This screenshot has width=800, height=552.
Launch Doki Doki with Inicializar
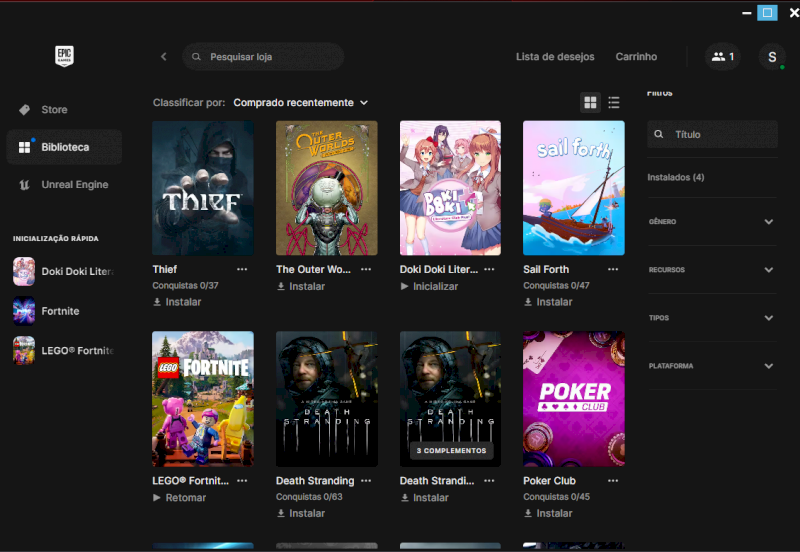429,286
